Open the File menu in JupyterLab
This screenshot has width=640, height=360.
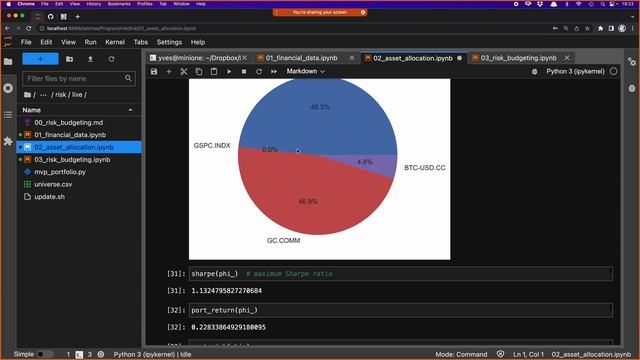[x=26, y=42]
